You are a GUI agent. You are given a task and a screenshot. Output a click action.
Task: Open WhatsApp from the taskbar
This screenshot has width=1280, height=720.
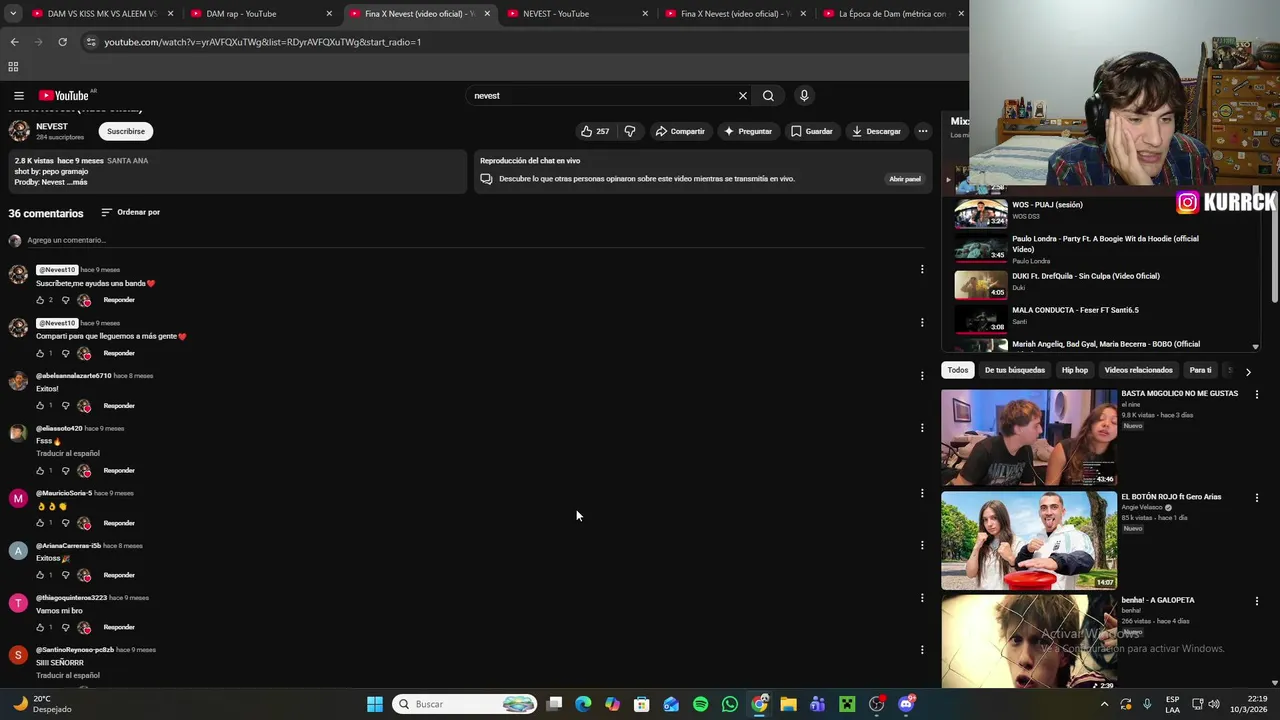730,704
